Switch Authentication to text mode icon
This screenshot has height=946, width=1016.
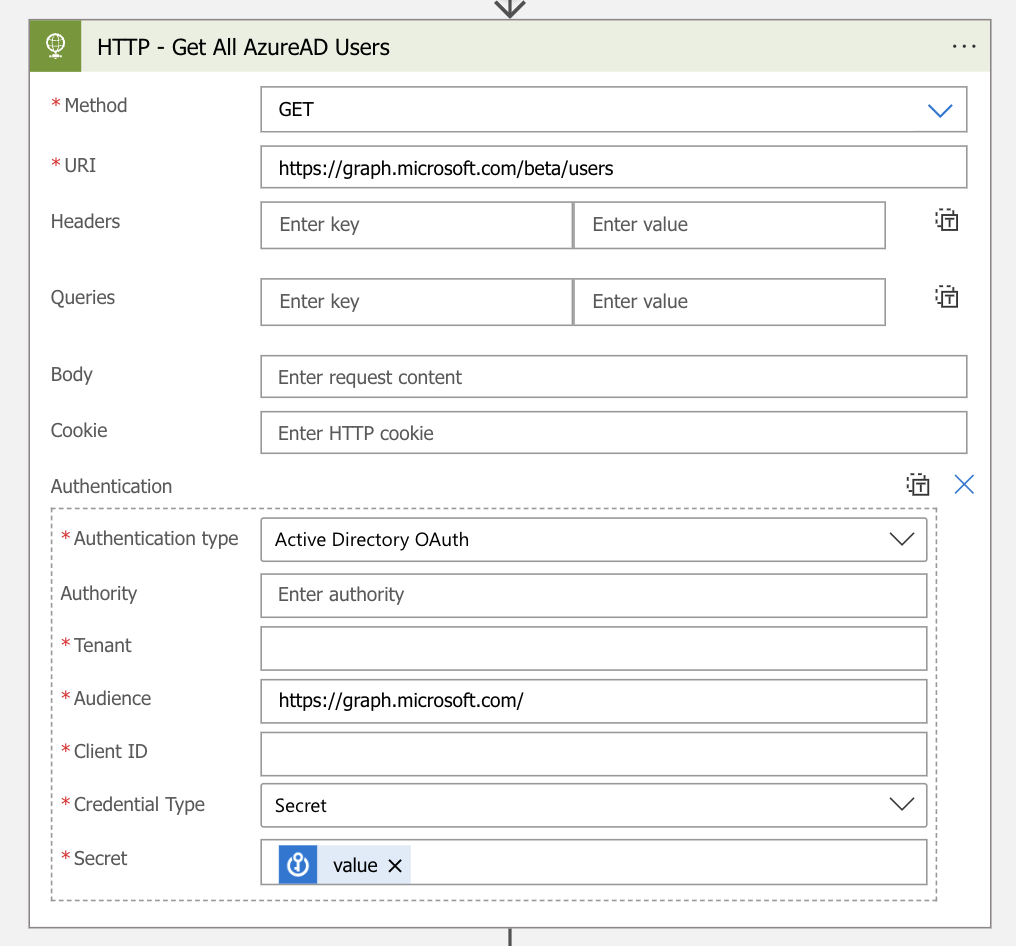(x=918, y=485)
